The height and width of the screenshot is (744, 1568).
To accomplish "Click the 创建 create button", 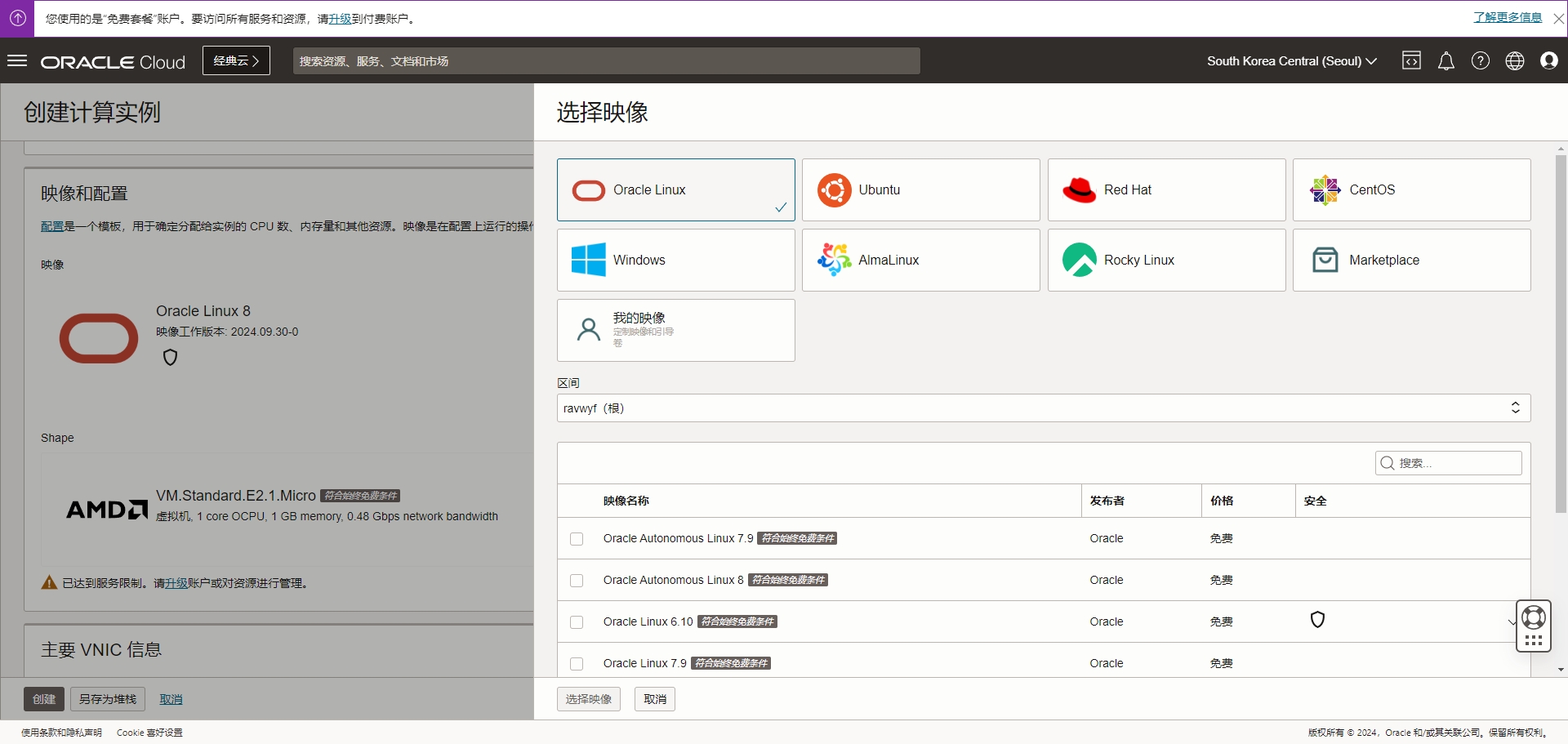I will (x=44, y=699).
